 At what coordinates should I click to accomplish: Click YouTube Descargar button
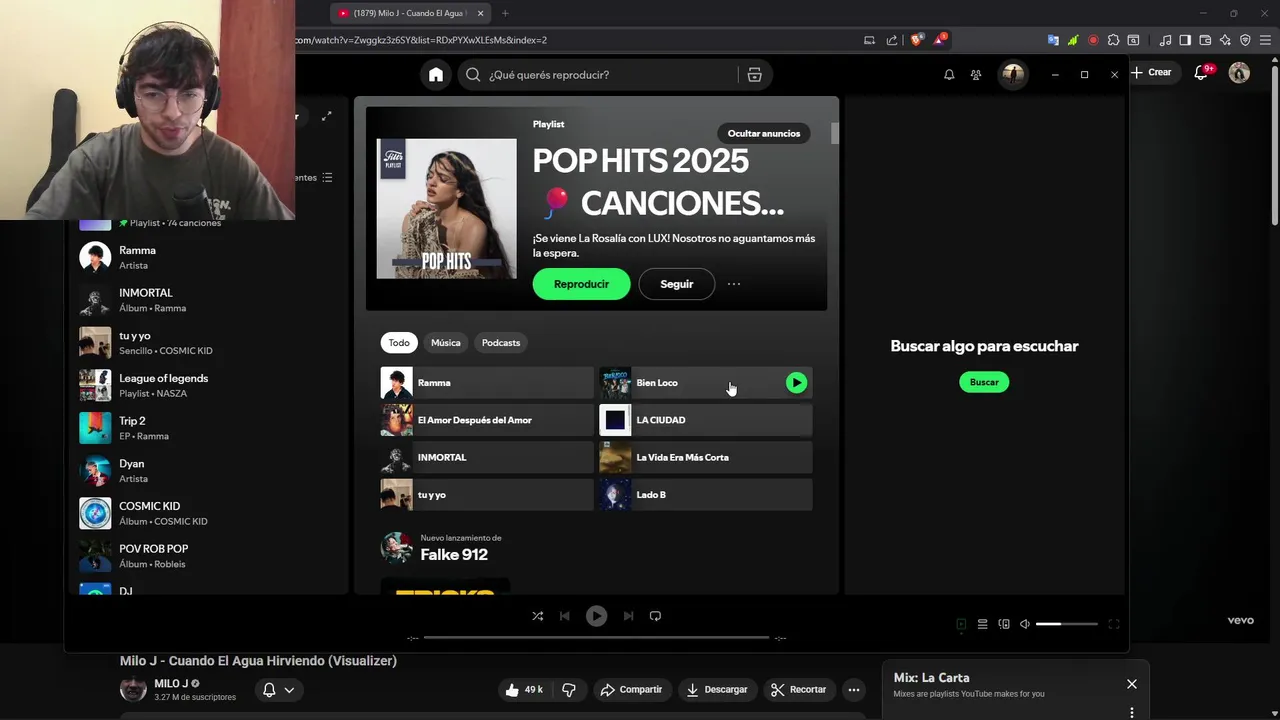717,690
